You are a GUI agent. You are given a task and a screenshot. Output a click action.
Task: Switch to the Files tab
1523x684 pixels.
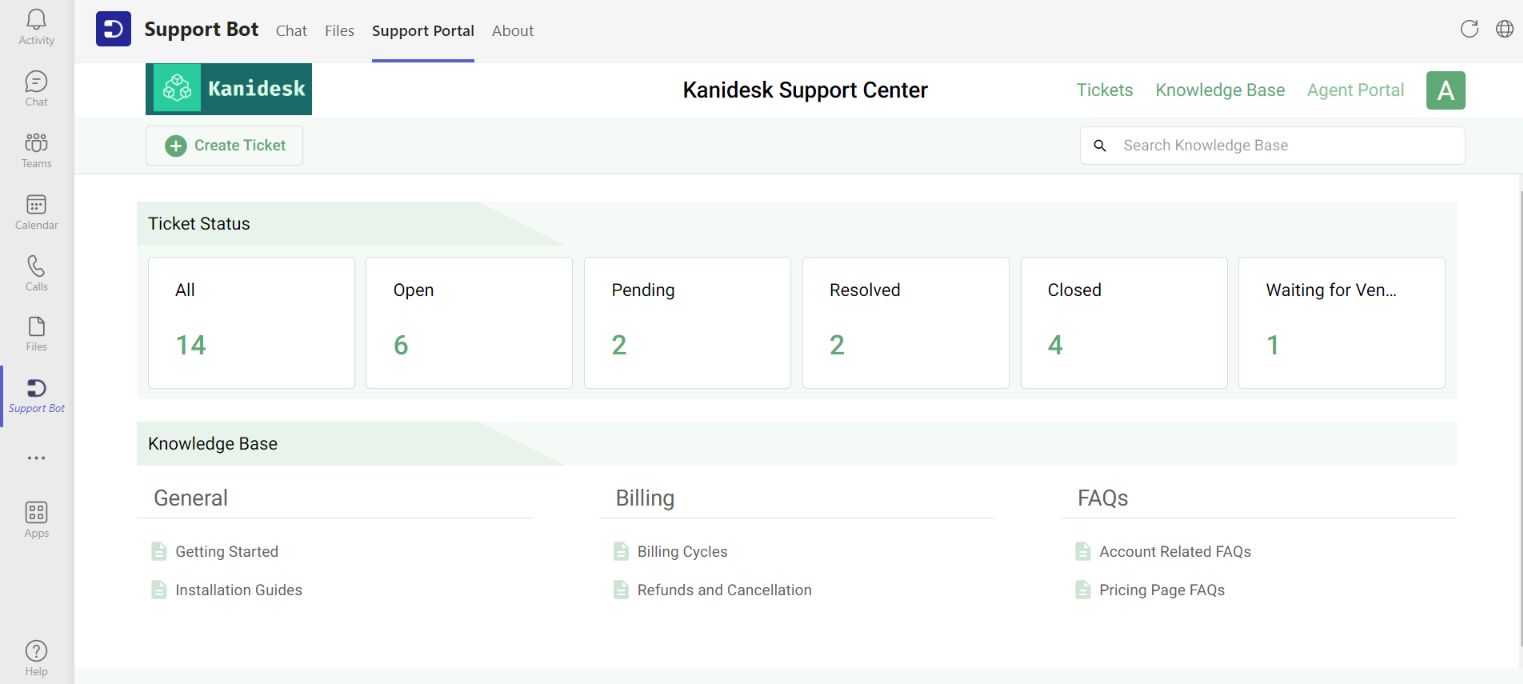pyautogui.click(x=339, y=31)
